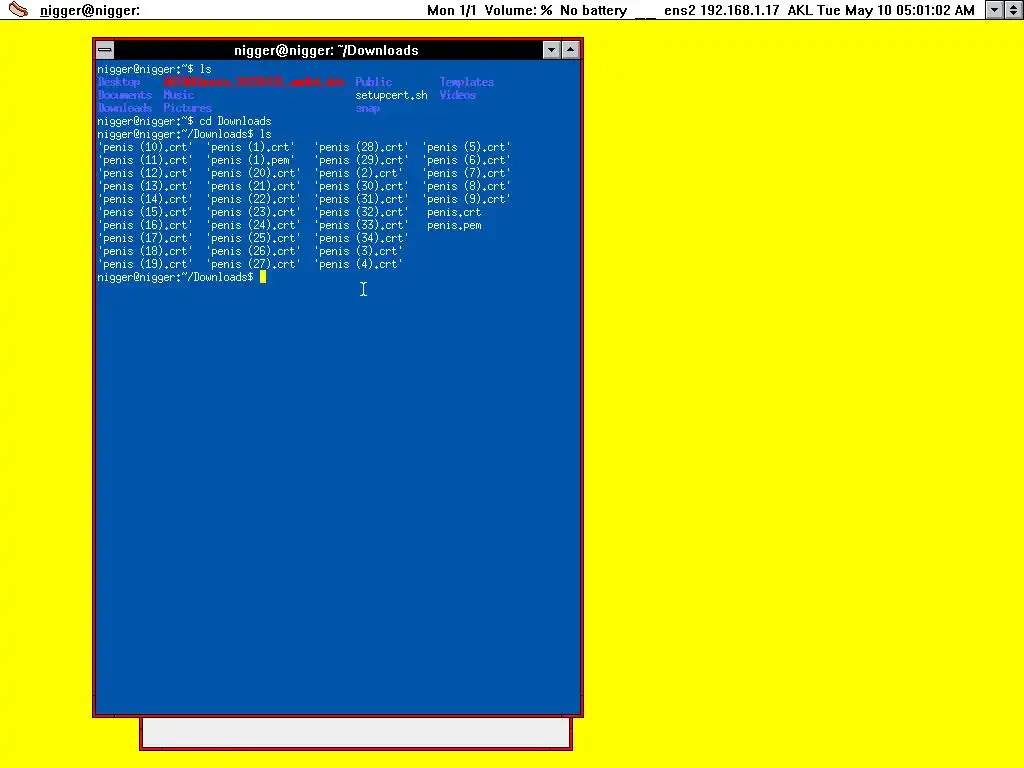Click the 'snap' directory name in terminal output
This screenshot has width=1024, height=768.
[x=368, y=108]
